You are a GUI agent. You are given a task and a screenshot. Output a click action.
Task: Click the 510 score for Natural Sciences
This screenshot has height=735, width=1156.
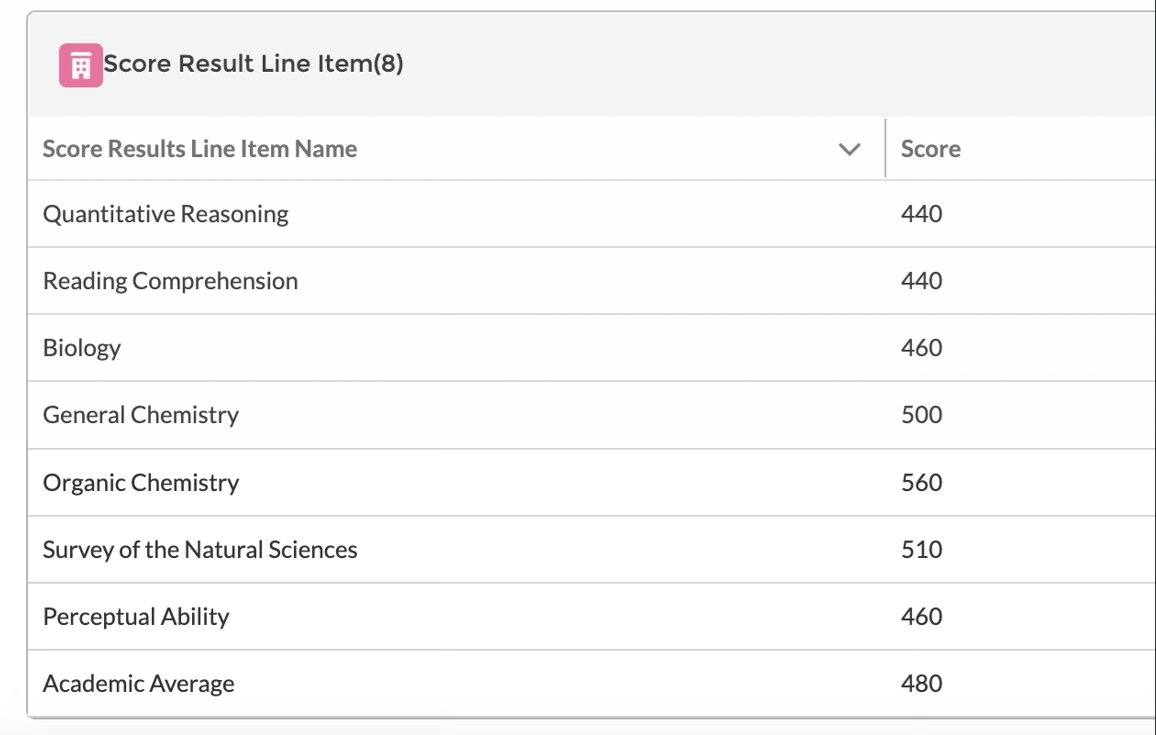pyautogui.click(x=922, y=550)
